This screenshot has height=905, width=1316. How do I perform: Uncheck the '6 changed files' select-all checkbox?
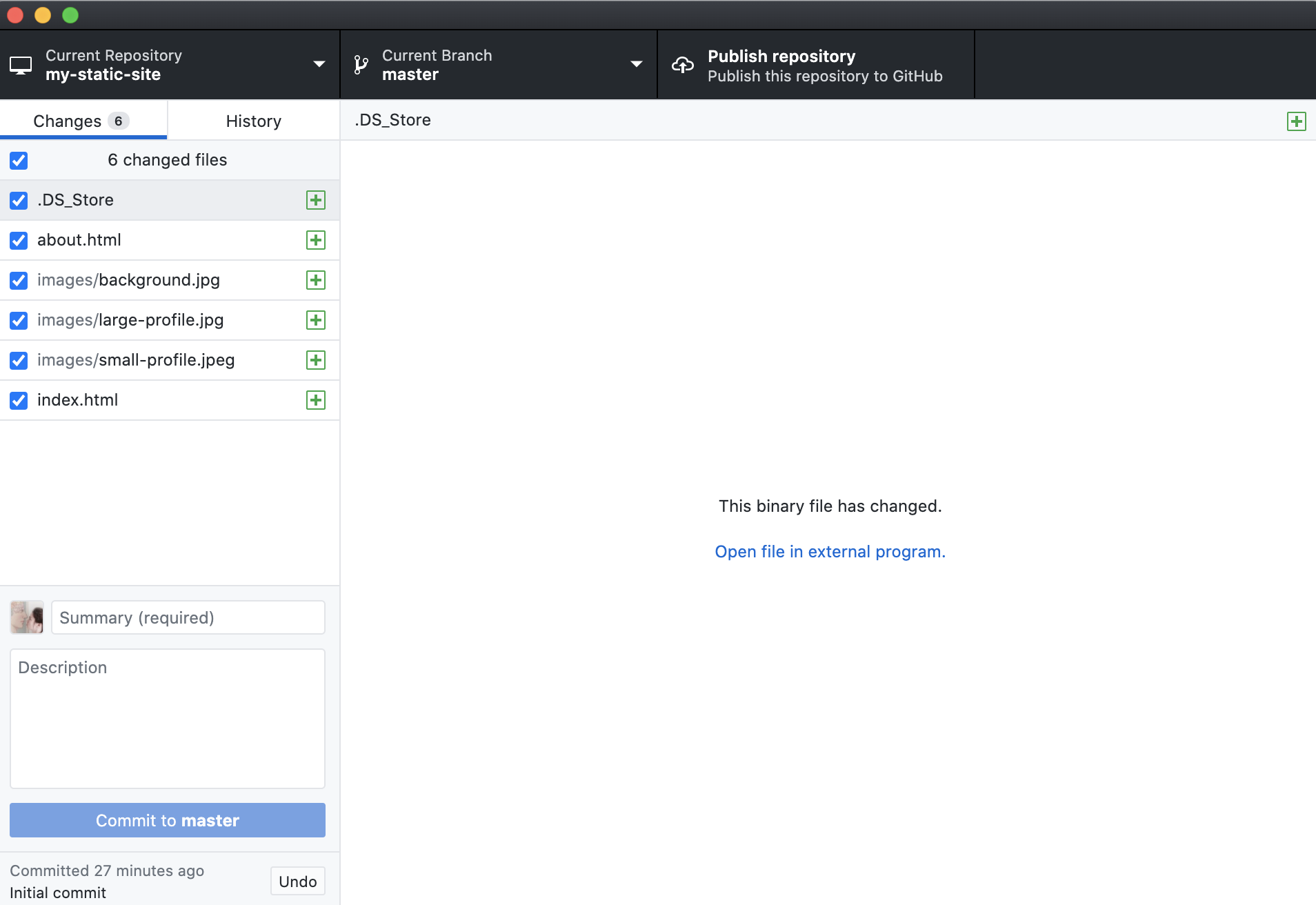19,161
